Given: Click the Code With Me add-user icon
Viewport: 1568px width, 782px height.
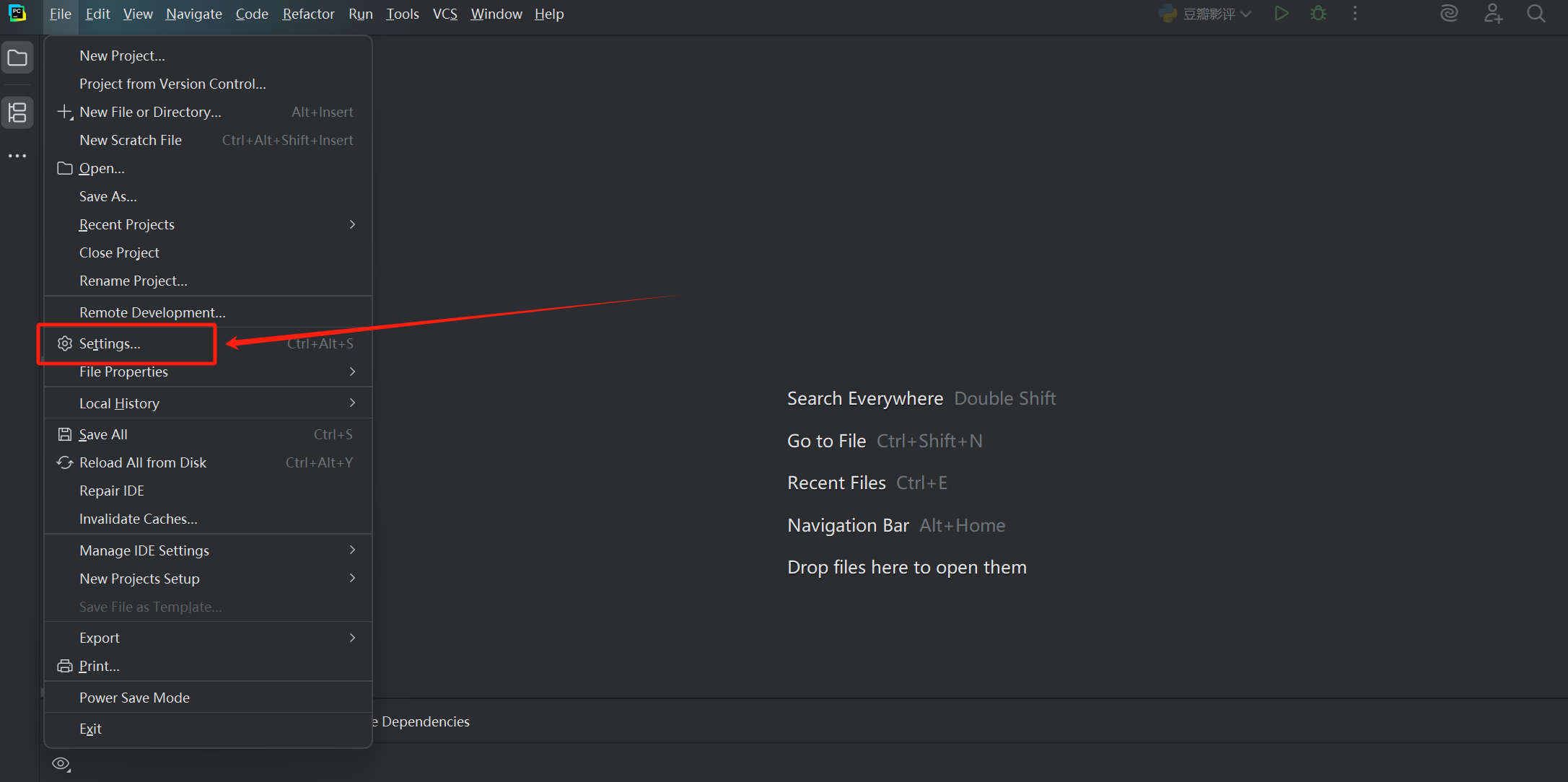Looking at the screenshot, I should 1493,14.
